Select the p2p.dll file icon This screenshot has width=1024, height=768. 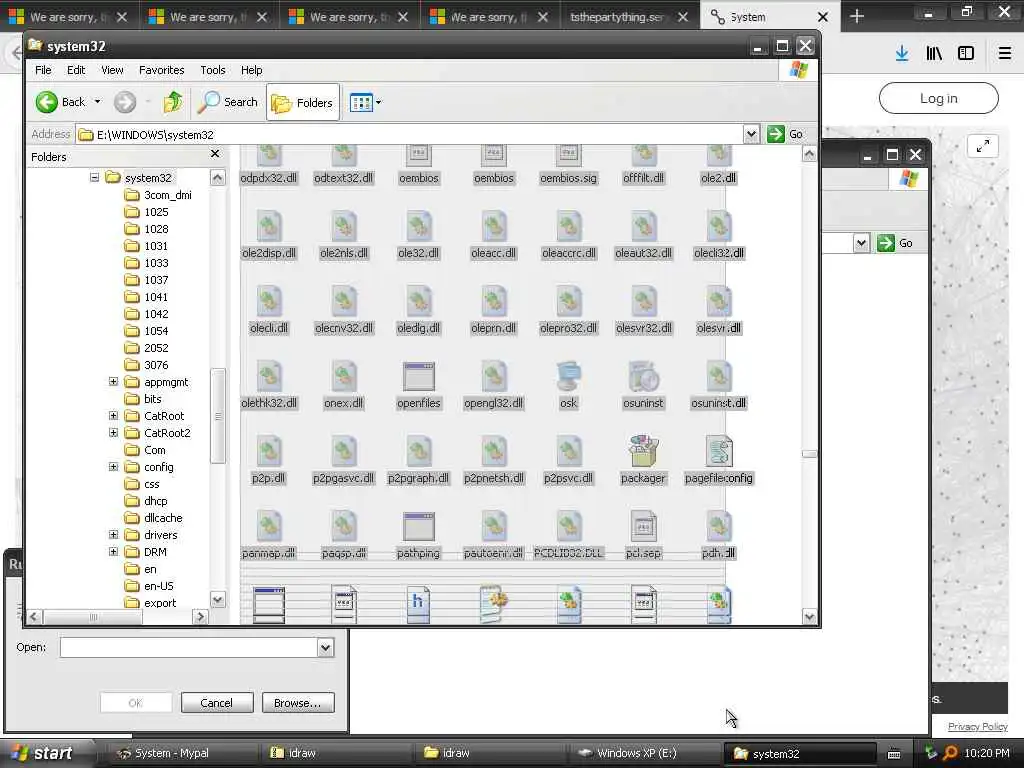click(x=268, y=452)
